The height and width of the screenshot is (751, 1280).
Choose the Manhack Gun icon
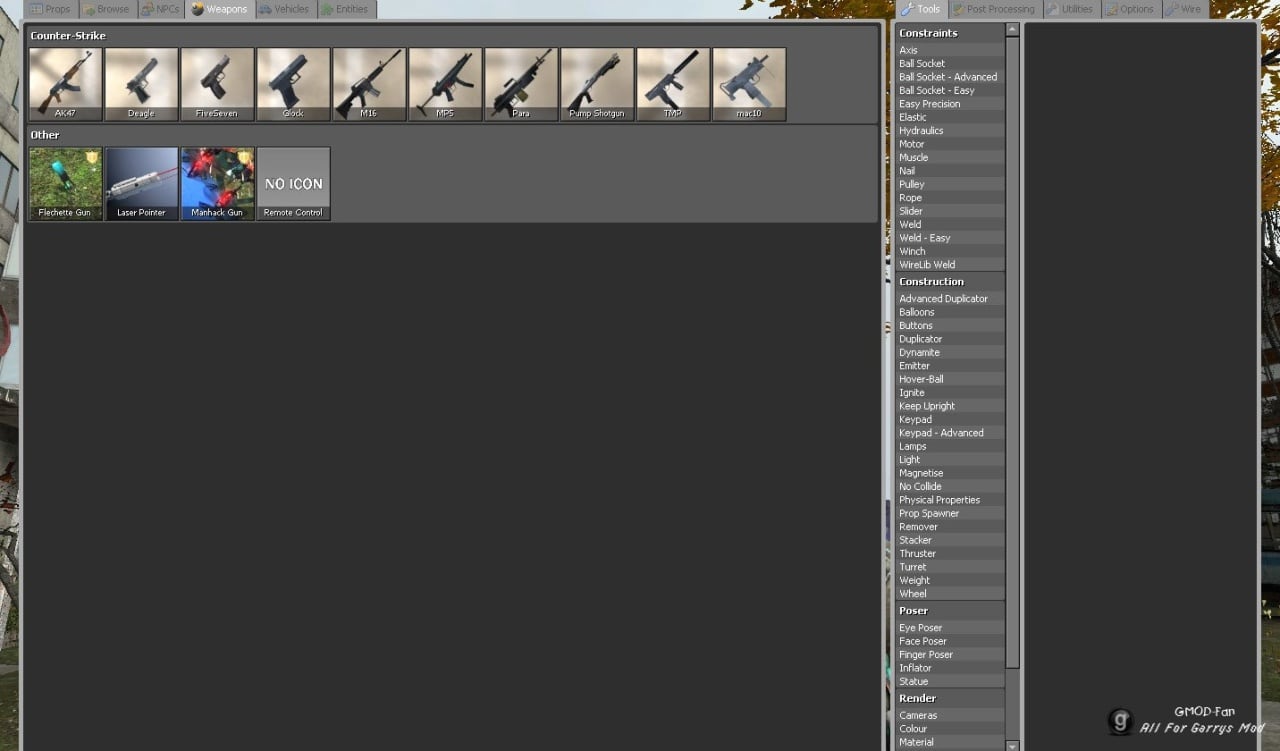tap(217, 183)
